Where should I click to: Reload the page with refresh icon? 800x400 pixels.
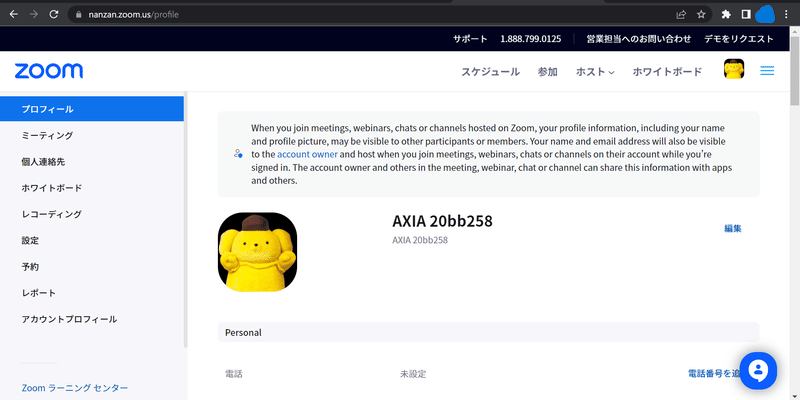pyautogui.click(x=54, y=14)
